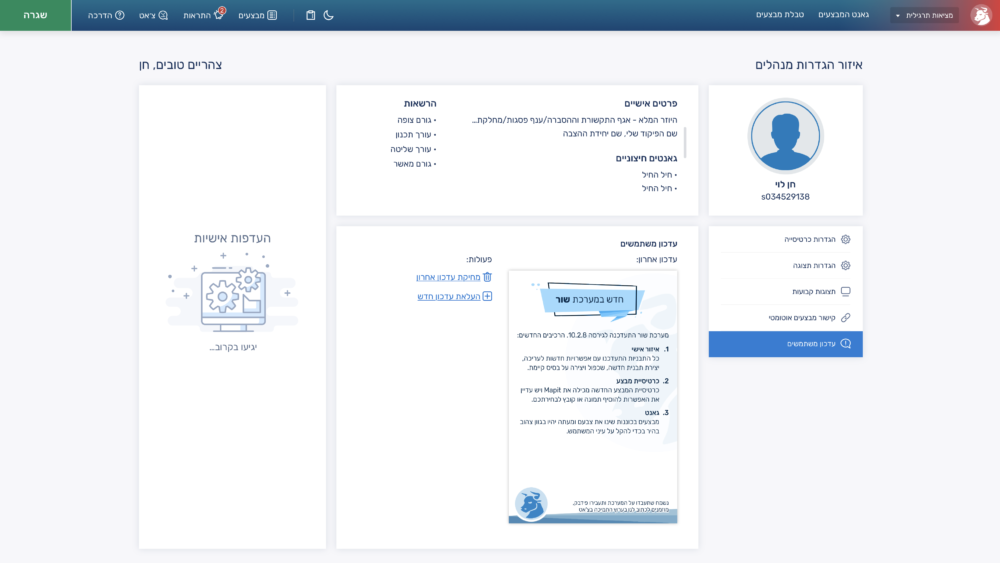Click the monitor icon beside תצוגות קבועות
This screenshot has width=1000, height=563.
[x=846, y=291]
